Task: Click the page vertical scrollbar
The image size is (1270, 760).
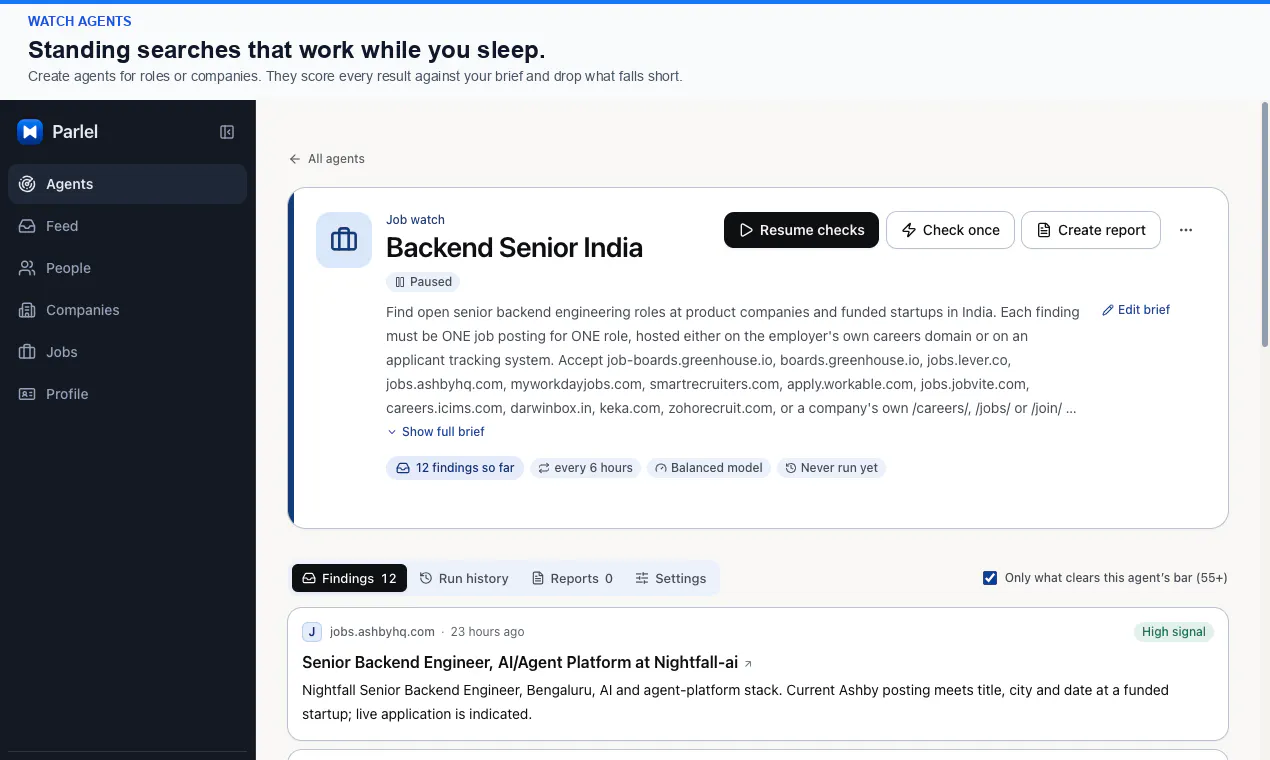Action: [1265, 224]
